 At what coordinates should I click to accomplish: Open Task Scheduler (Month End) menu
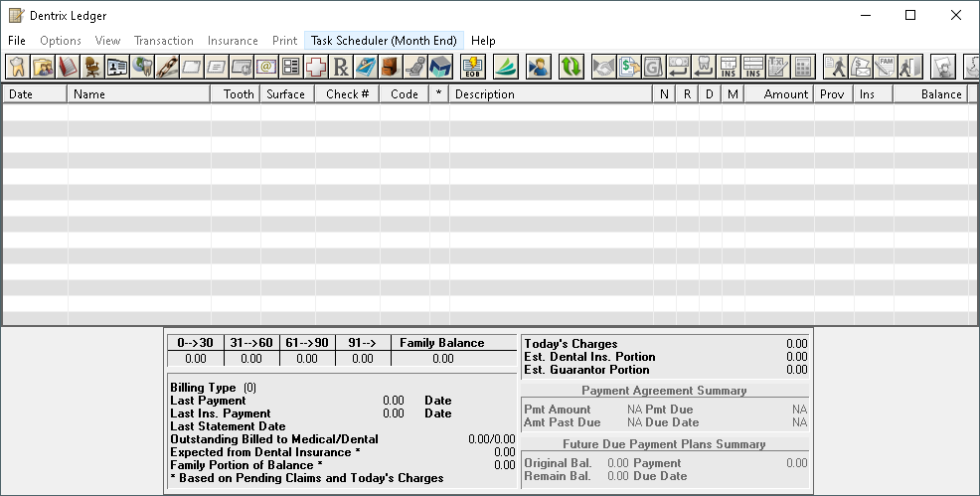384,41
